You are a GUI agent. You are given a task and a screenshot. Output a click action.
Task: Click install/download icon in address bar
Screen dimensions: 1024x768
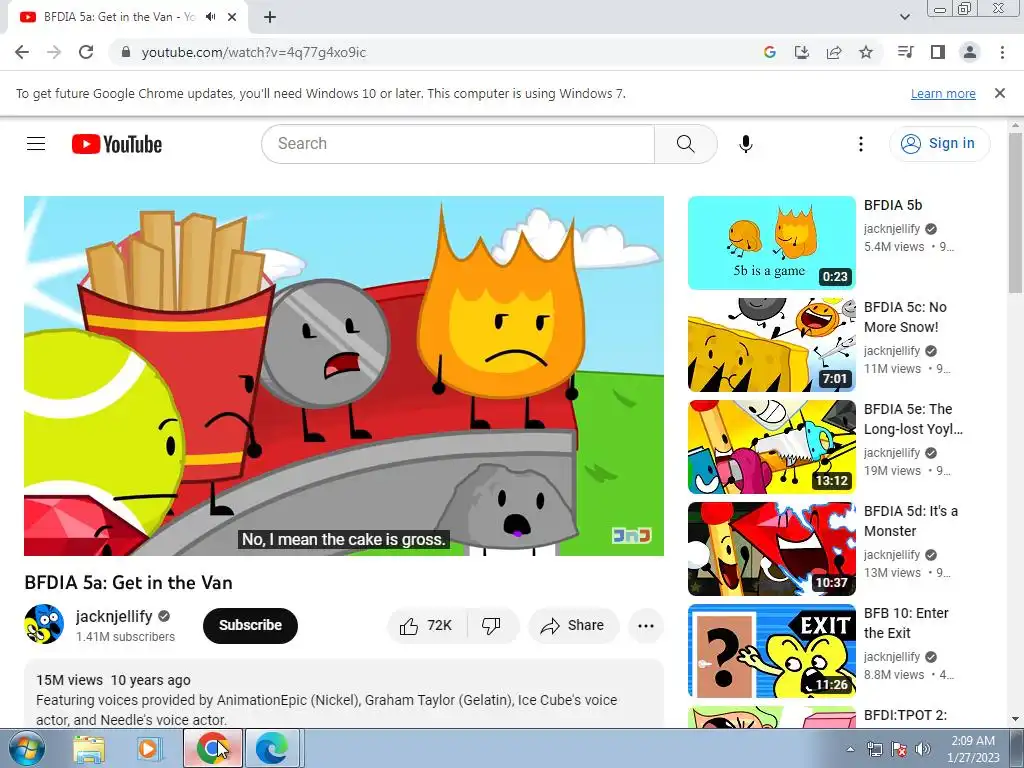(802, 52)
